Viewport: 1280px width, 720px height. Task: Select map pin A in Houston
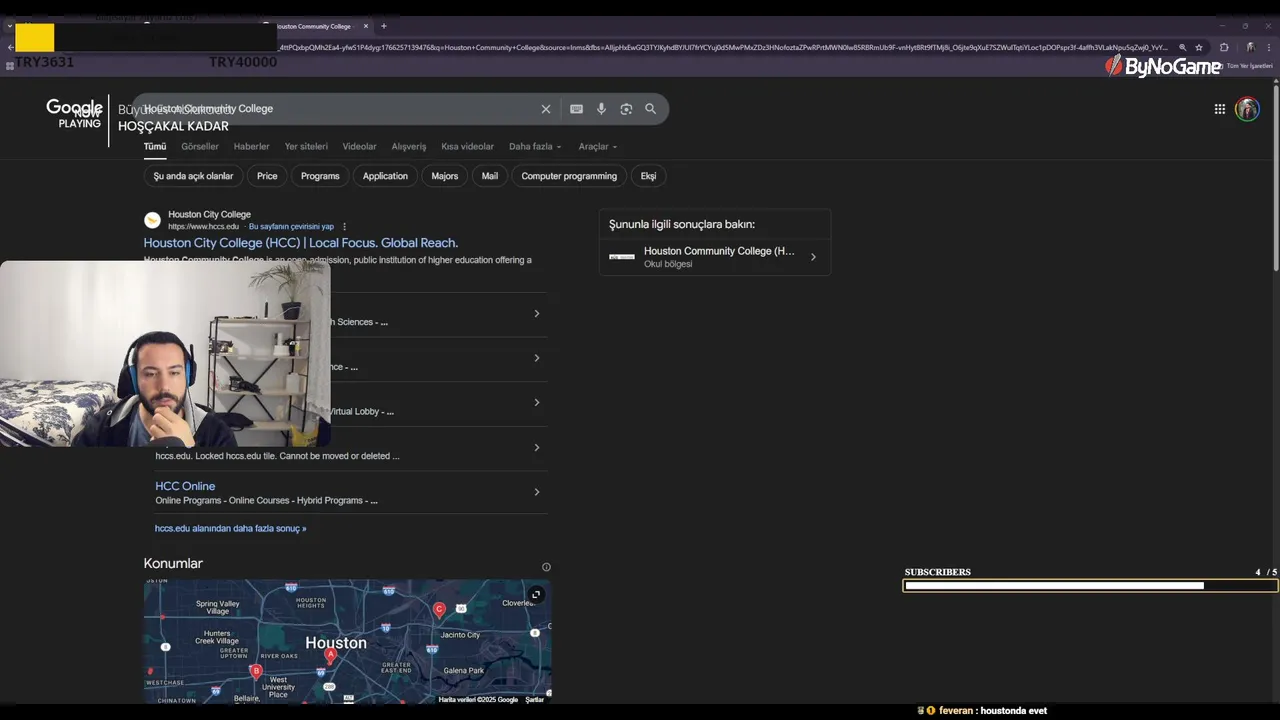[331, 655]
